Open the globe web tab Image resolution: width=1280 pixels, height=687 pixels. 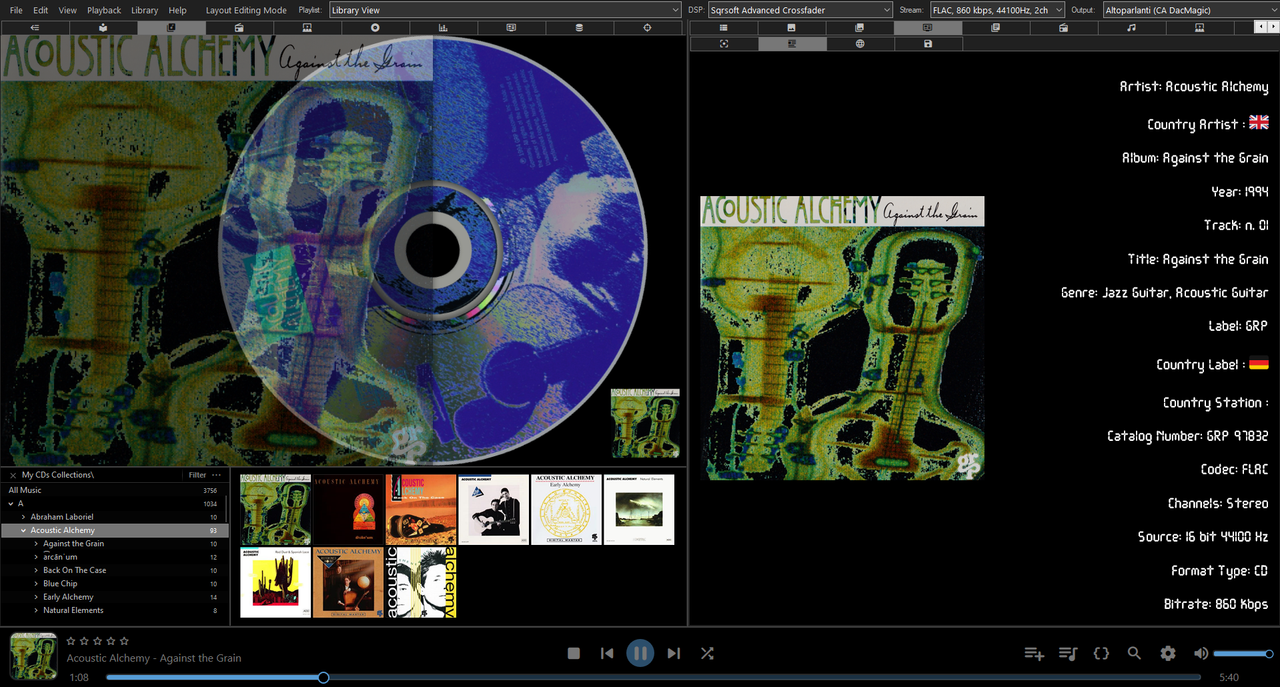tap(860, 44)
